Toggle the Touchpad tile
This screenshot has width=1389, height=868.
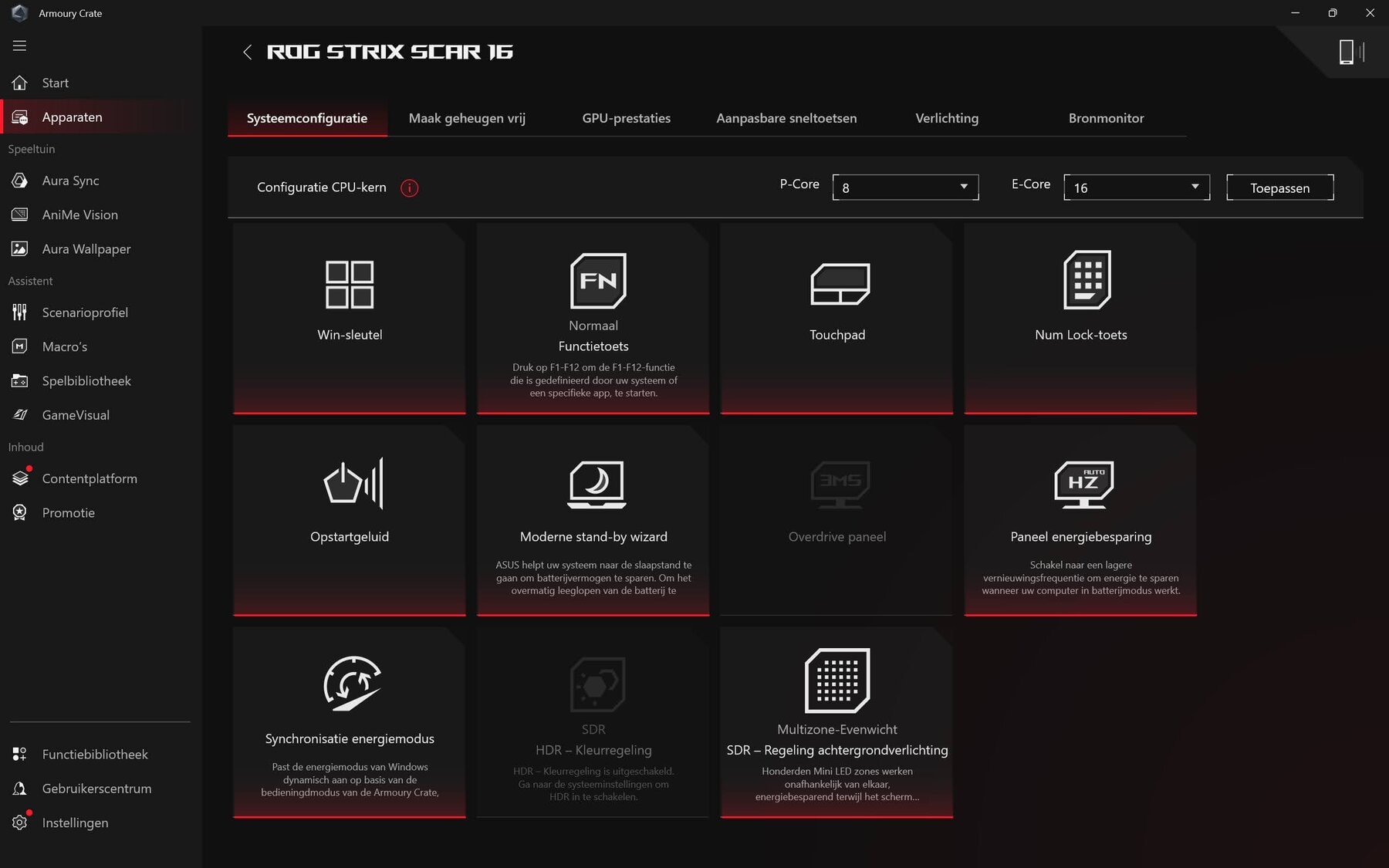(x=837, y=319)
